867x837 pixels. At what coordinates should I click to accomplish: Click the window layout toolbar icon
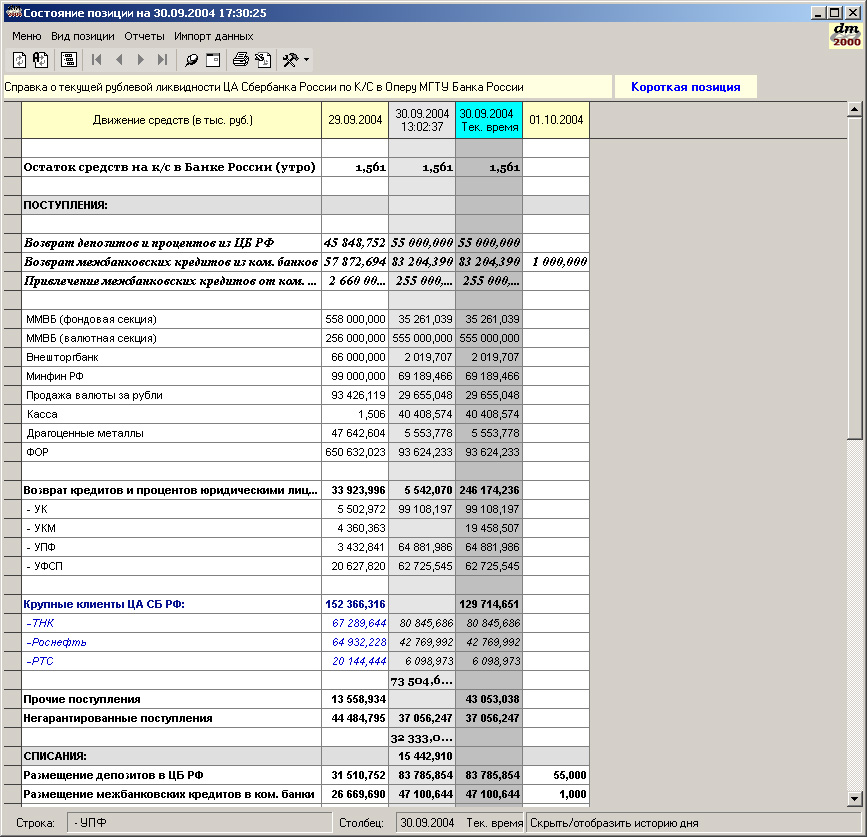(213, 60)
